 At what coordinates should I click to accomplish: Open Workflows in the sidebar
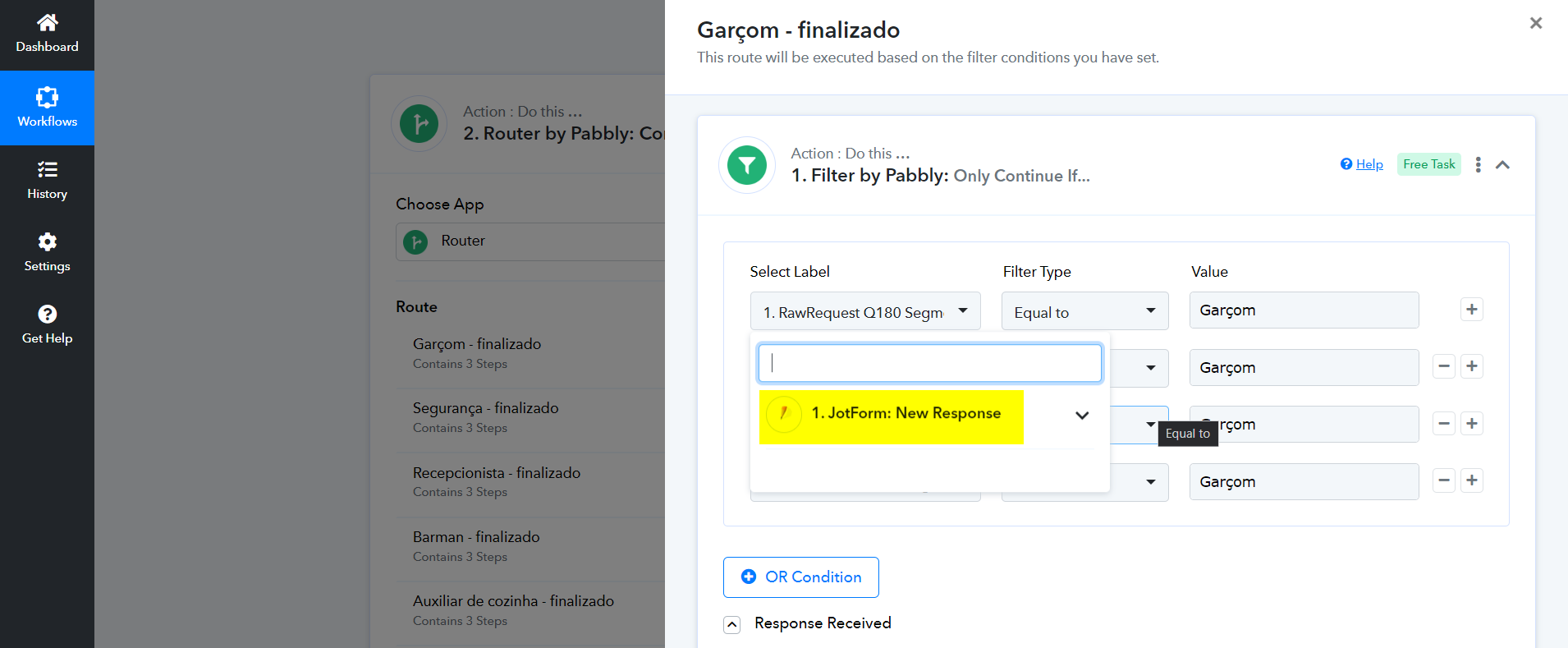(47, 108)
